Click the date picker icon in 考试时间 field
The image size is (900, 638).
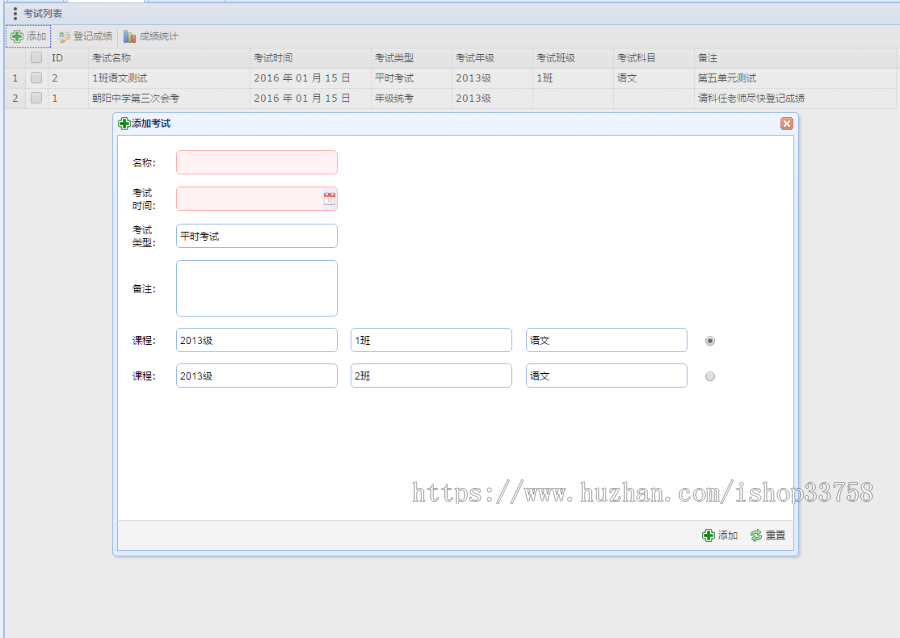coord(330,199)
